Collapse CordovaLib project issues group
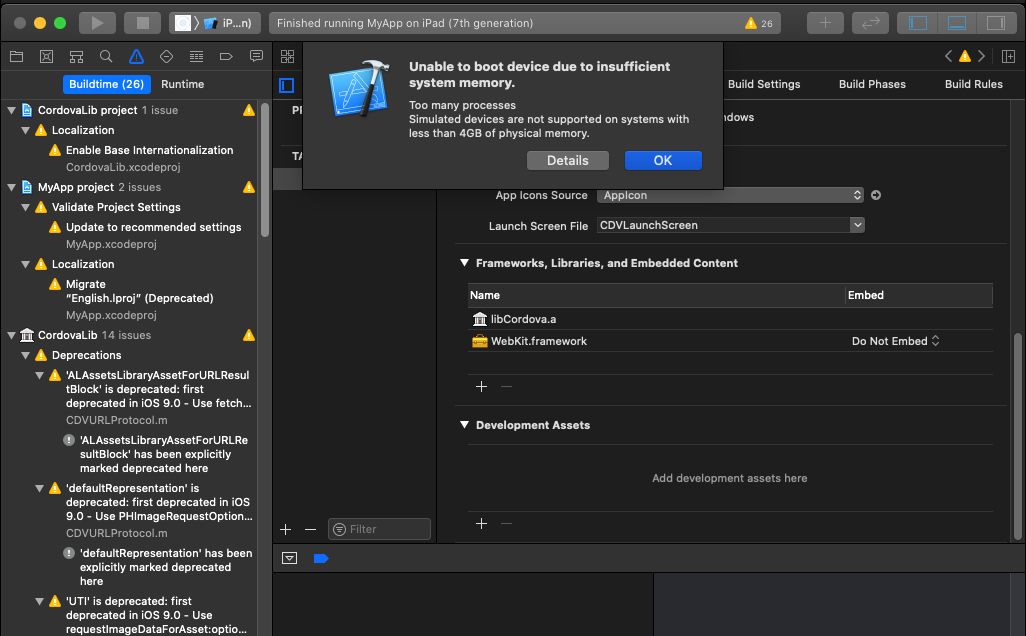1026x636 pixels. pyautogui.click(x=11, y=111)
